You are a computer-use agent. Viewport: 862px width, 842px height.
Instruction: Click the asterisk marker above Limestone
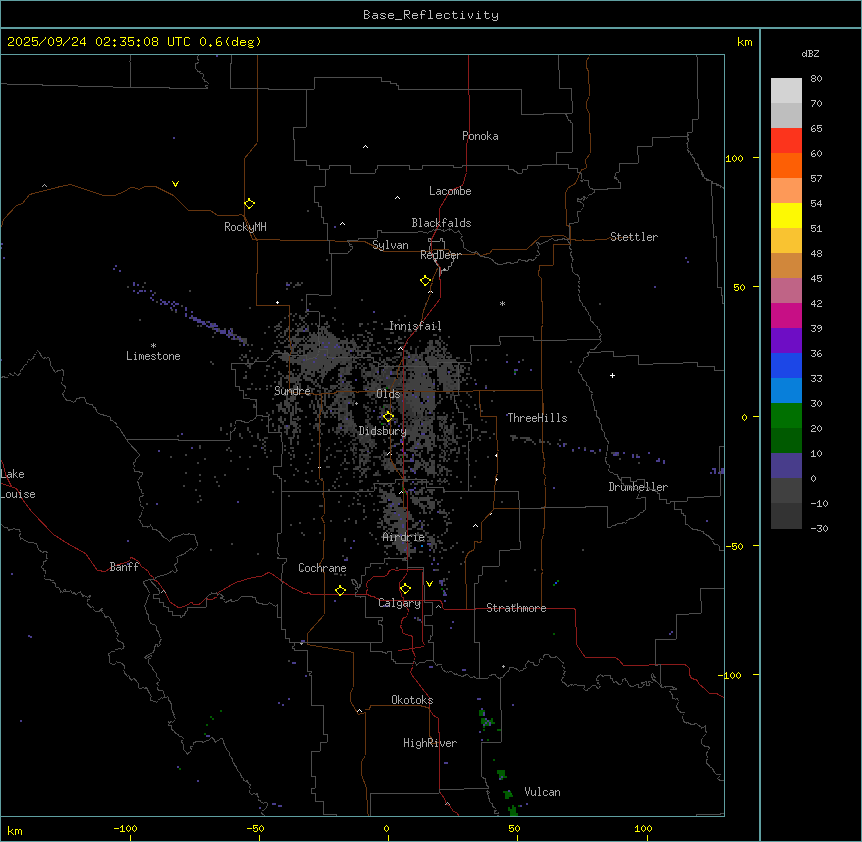point(153,345)
